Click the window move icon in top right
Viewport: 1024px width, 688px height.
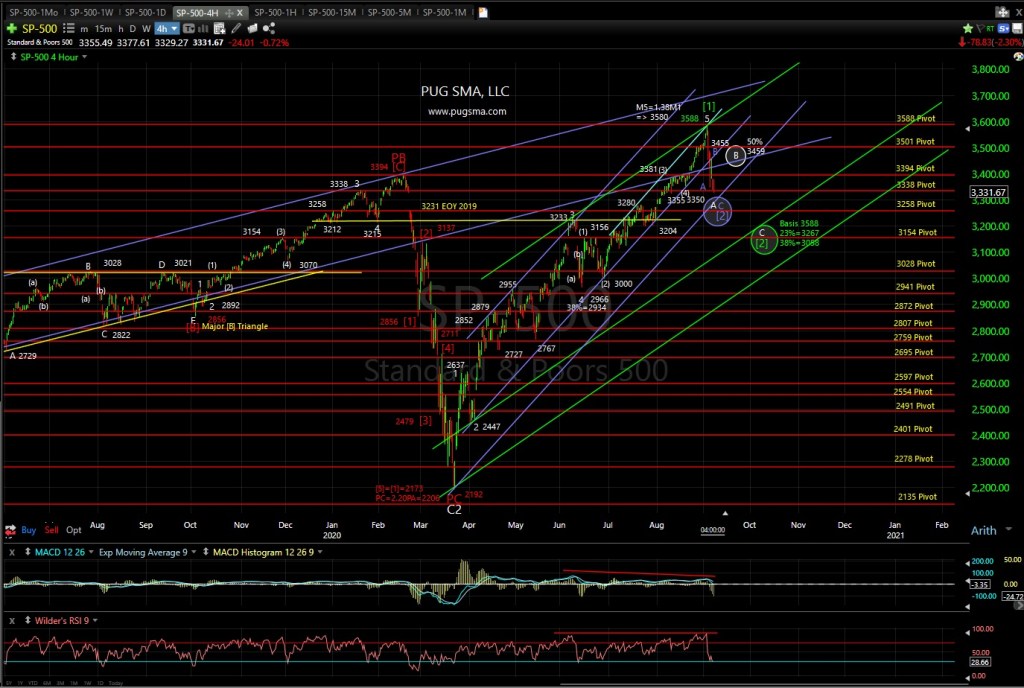coord(1002,12)
